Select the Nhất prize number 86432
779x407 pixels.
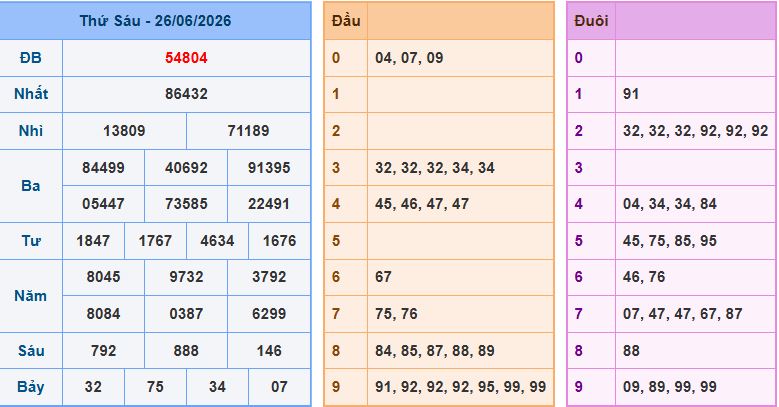pos(186,94)
